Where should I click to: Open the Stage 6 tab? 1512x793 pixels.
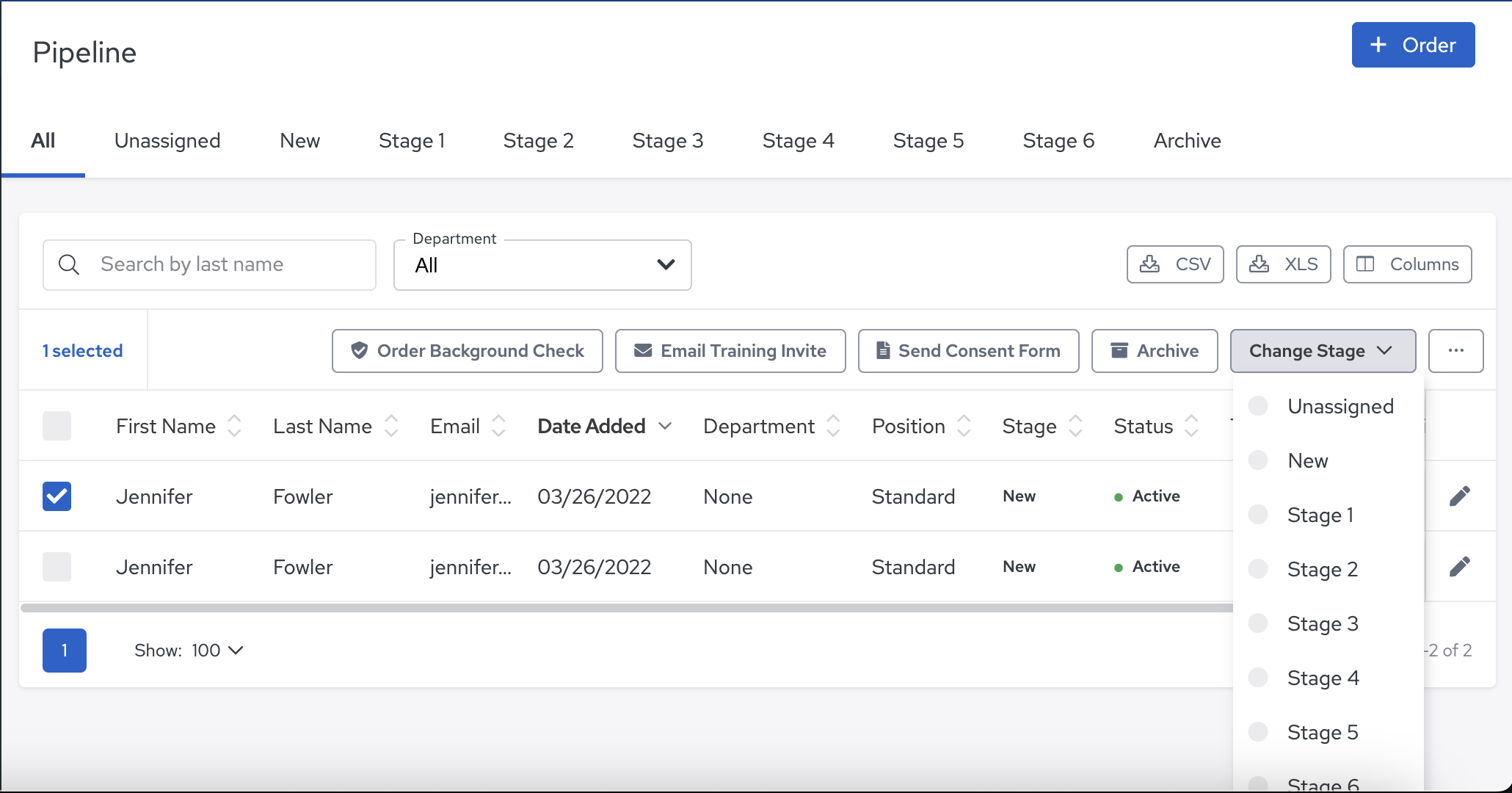tap(1058, 140)
